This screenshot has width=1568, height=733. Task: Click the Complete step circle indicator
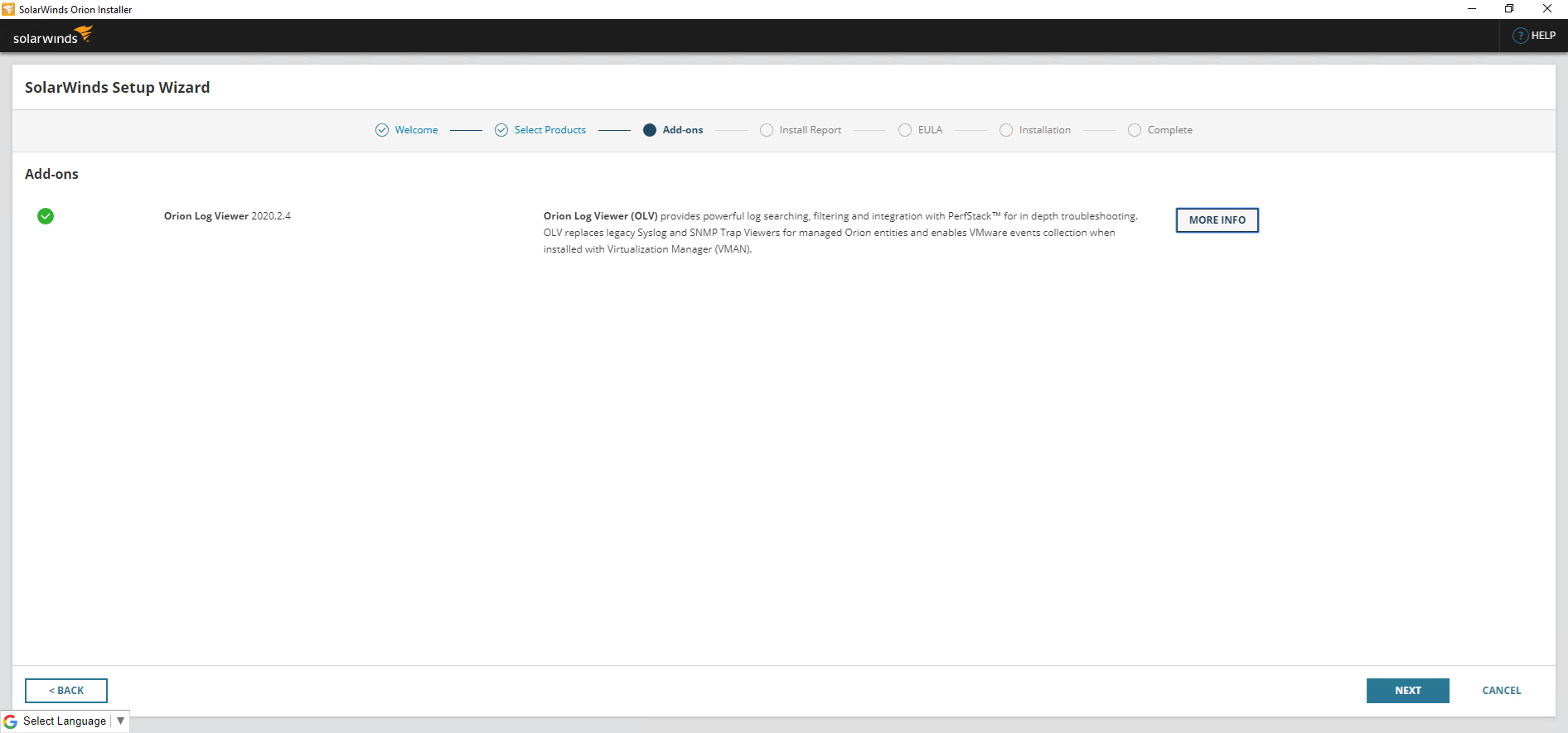1135,130
